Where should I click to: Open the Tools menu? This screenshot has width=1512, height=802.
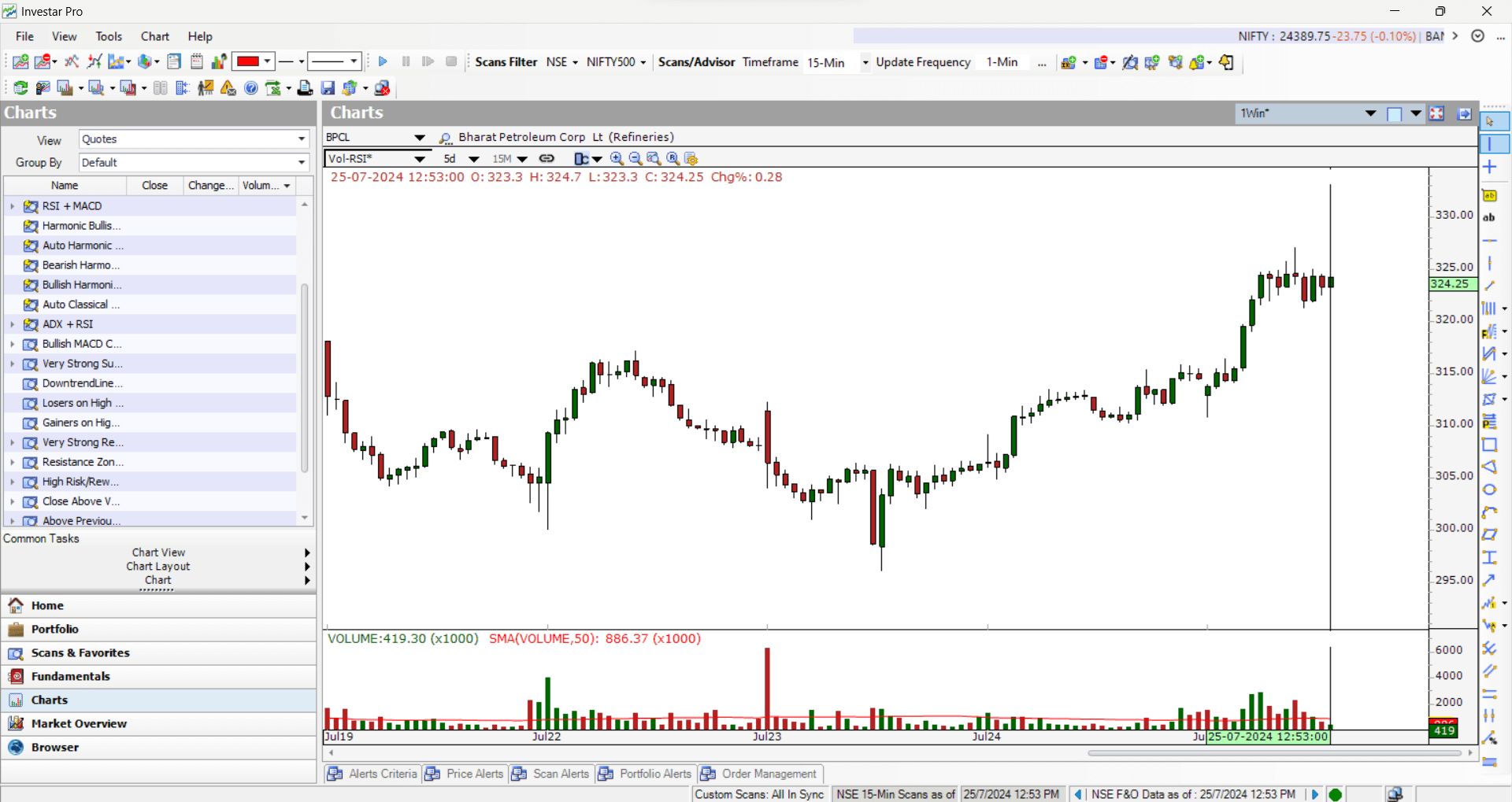coord(108,36)
